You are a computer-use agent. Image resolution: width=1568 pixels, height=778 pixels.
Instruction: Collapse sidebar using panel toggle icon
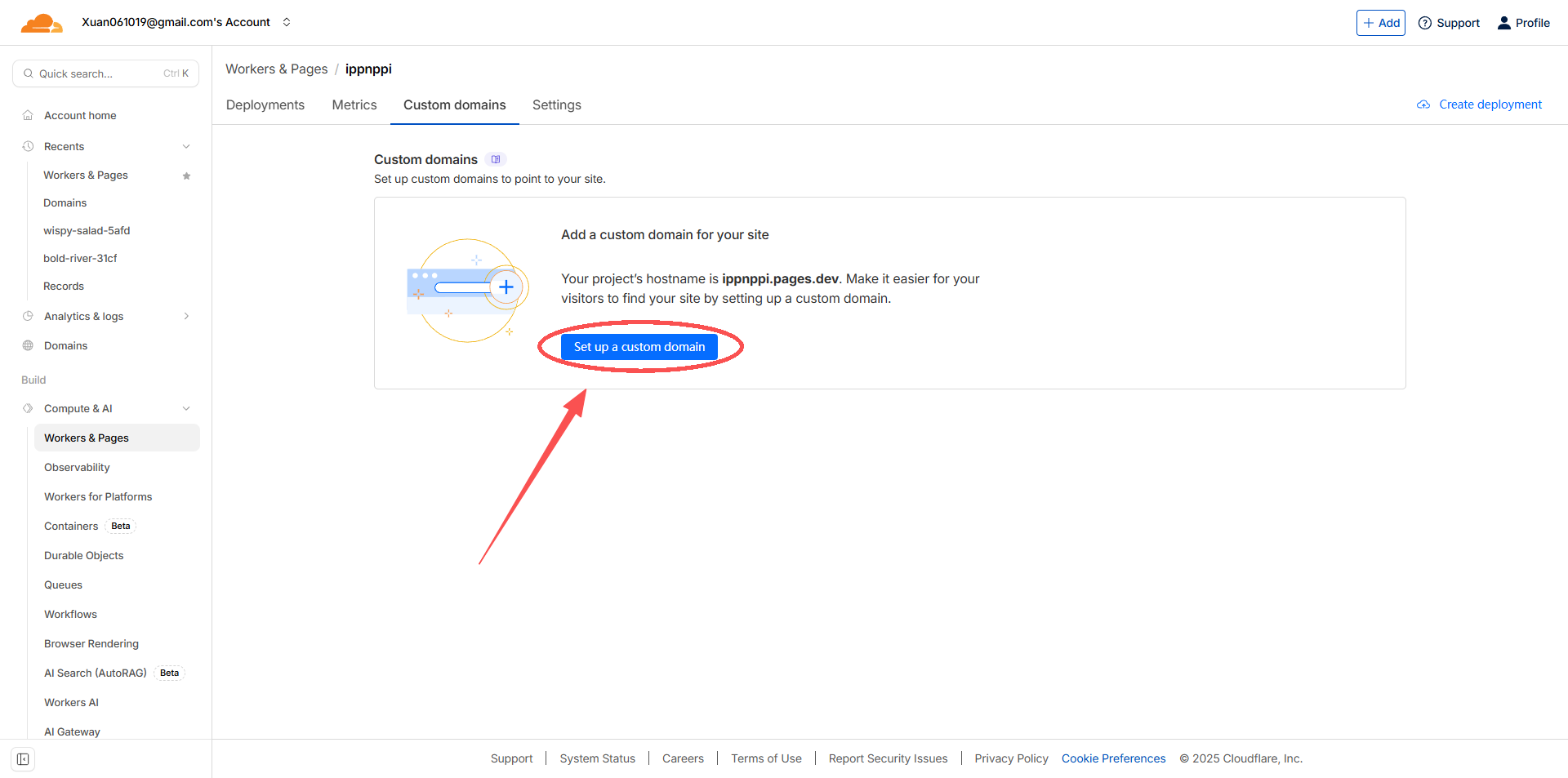pos(23,759)
